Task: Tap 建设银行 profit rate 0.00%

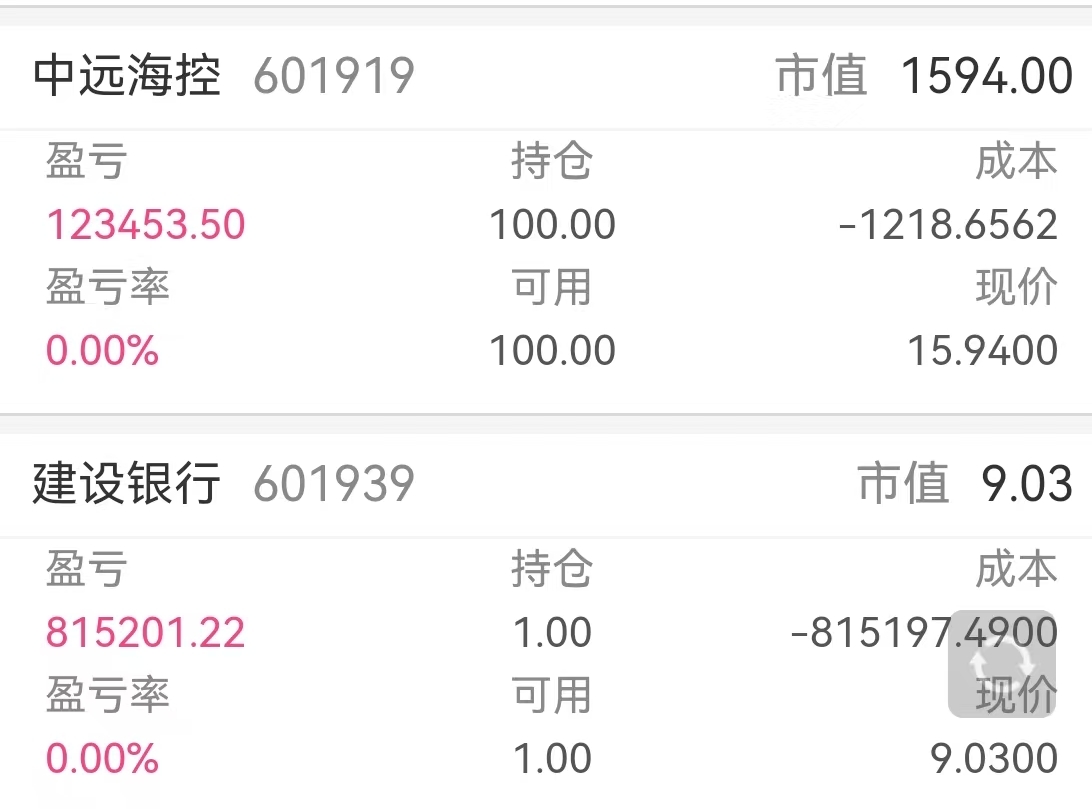Action: click(x=102, y=758)
